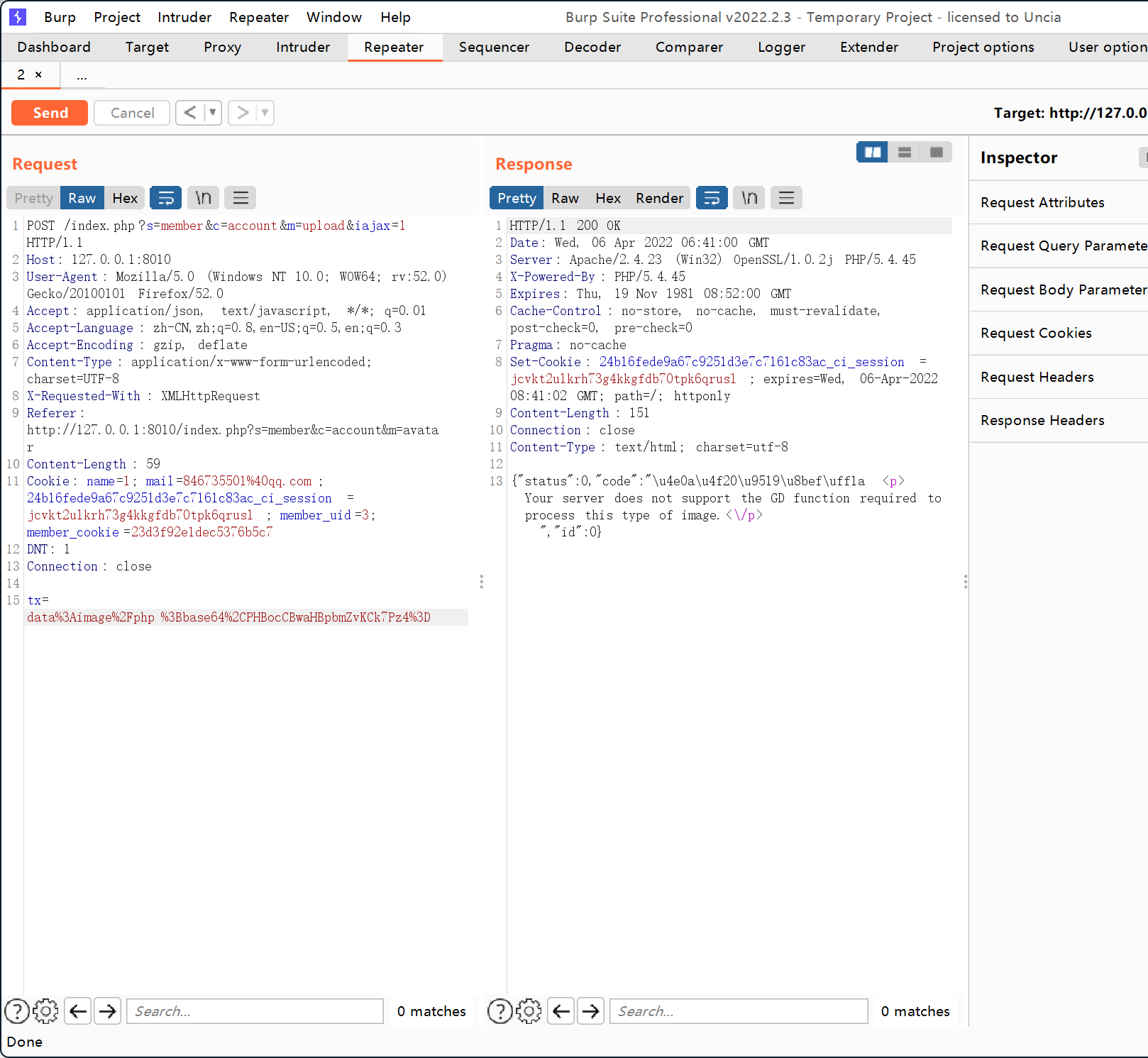Click the request-response pane splitter handle

click(481, 582)
